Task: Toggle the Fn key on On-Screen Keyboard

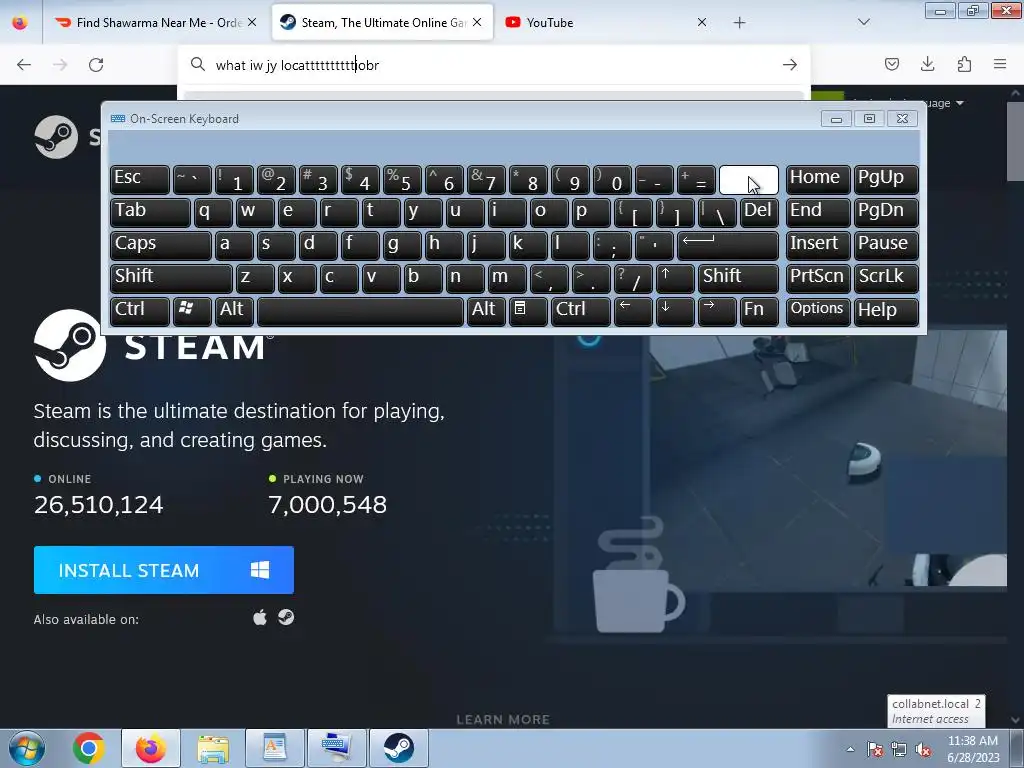Action: [759, 312]
